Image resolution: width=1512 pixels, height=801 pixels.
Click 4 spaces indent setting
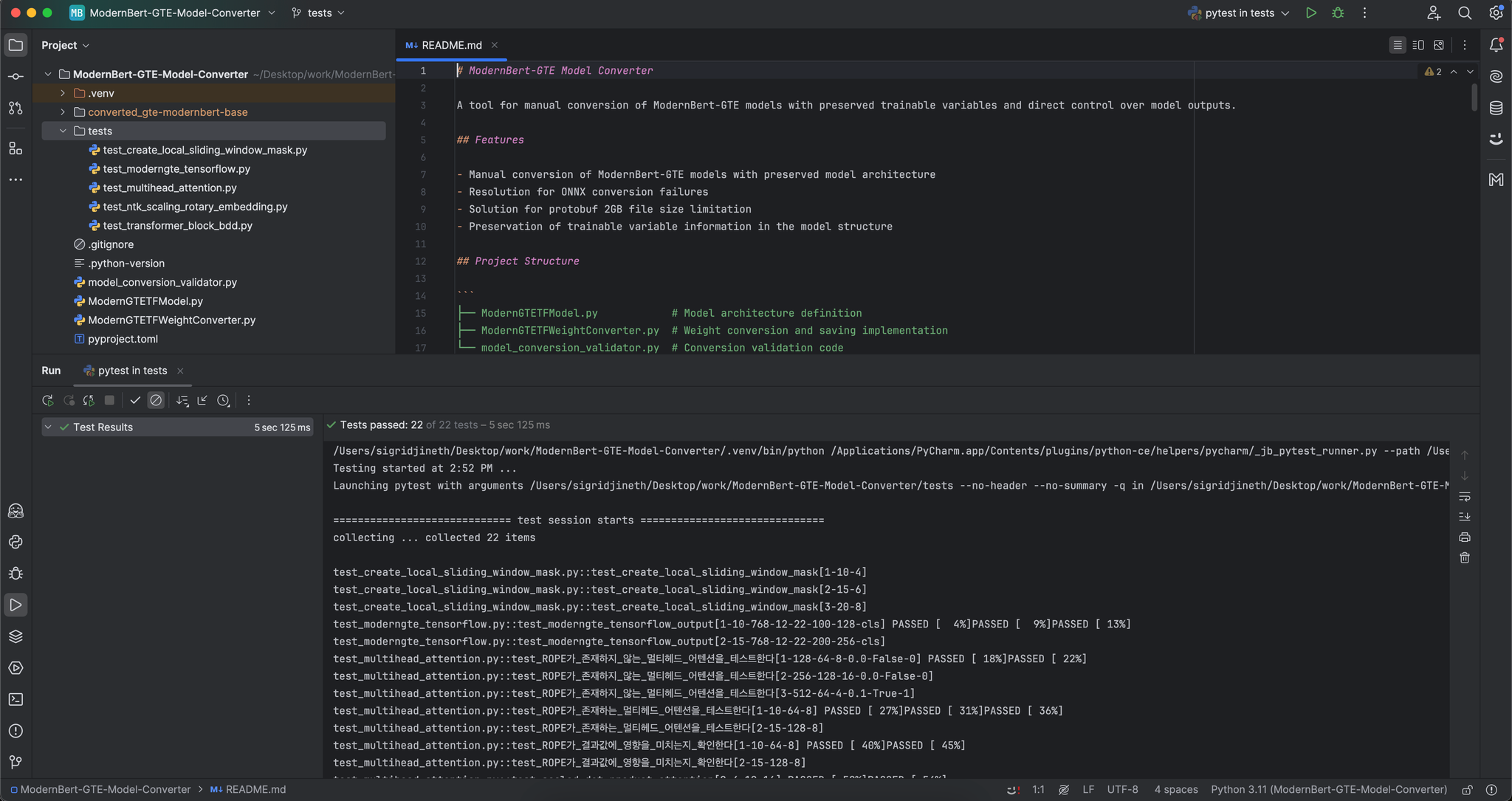(1176, 790)
